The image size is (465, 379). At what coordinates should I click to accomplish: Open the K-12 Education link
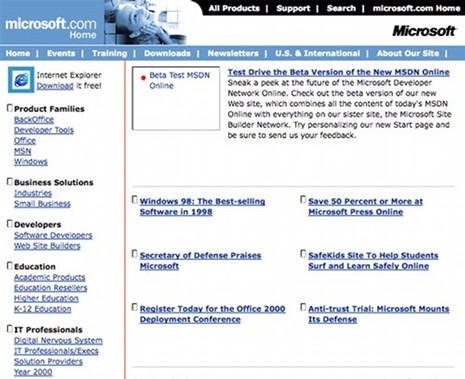43,309
